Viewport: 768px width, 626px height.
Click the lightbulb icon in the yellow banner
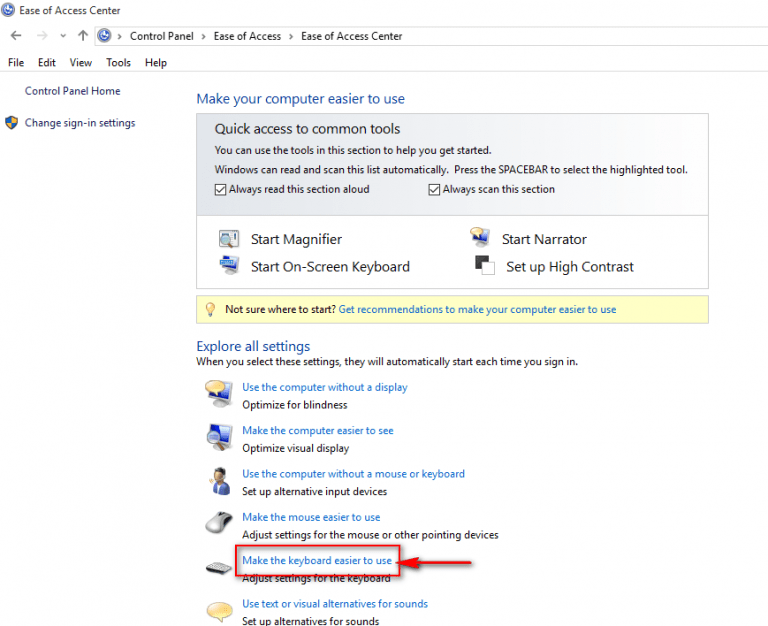click(x=209, y=310)
